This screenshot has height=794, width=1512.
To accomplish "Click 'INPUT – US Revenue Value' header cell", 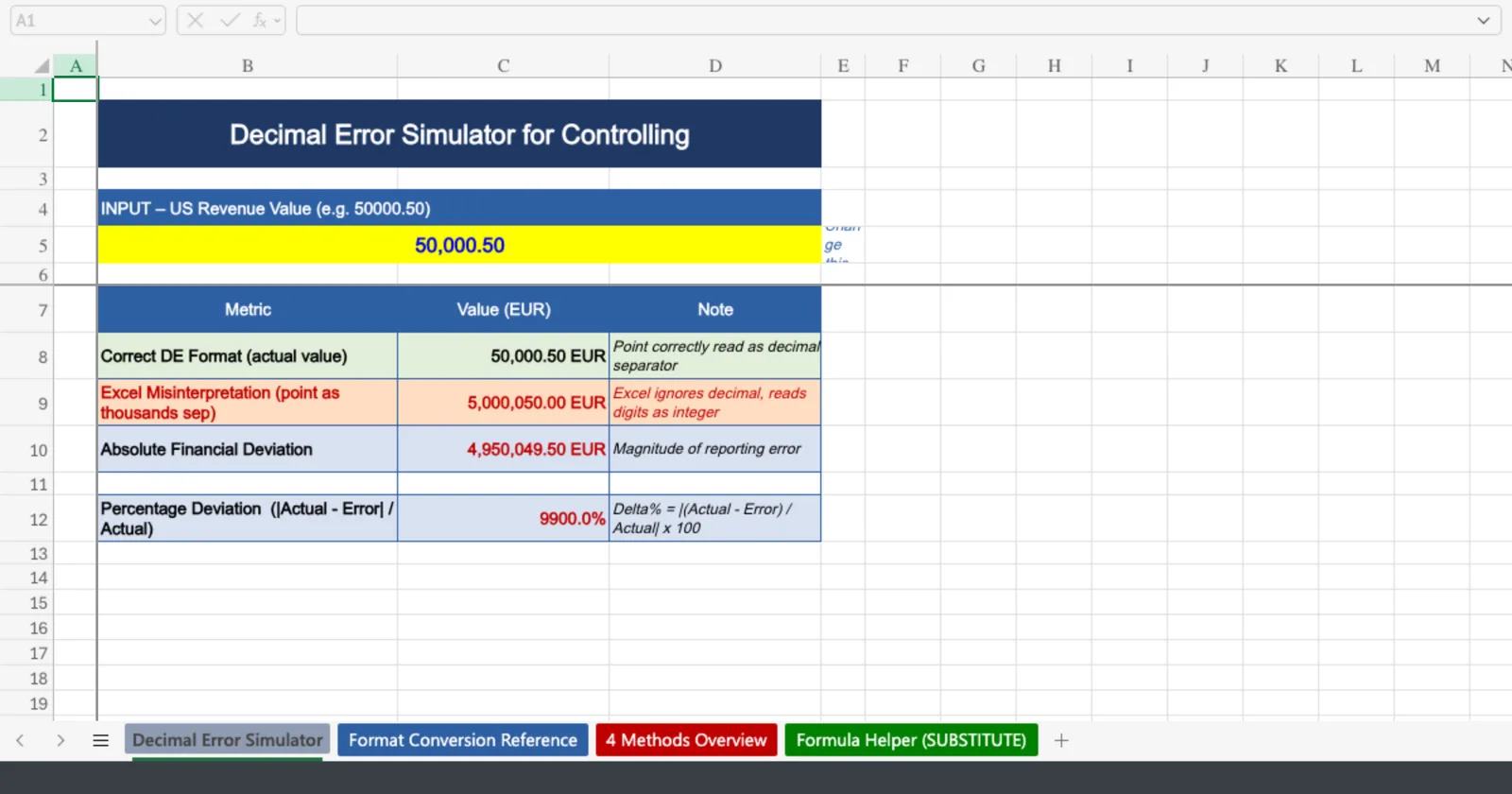I will (x=459, y=208).
